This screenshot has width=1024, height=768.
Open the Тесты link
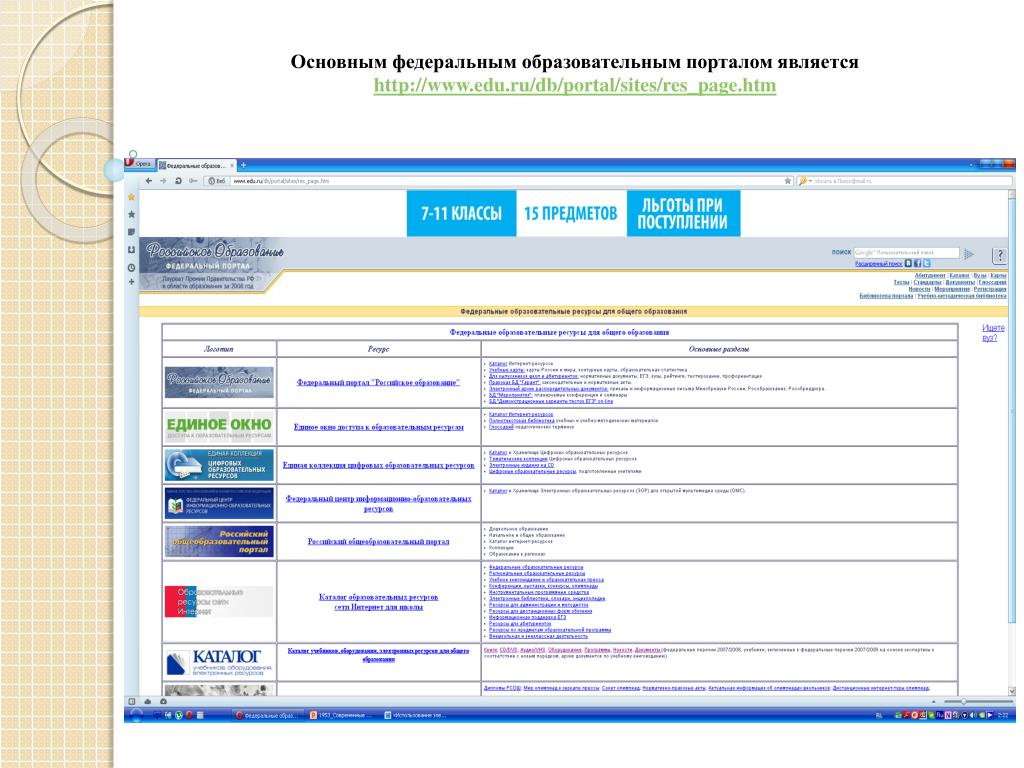(x=901, y=282)
